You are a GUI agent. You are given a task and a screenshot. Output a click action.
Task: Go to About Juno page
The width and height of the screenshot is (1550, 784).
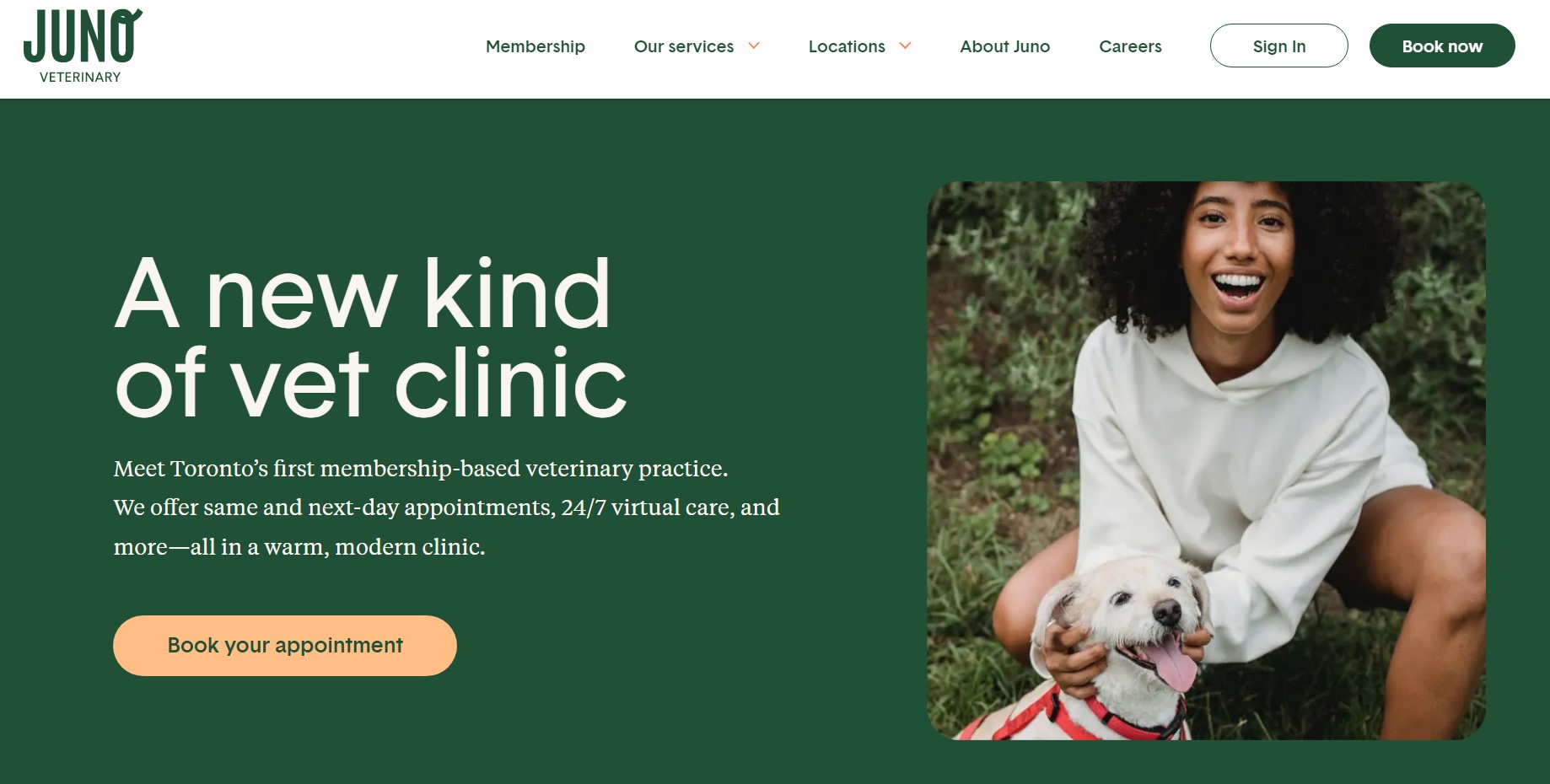coord(1004,46)
